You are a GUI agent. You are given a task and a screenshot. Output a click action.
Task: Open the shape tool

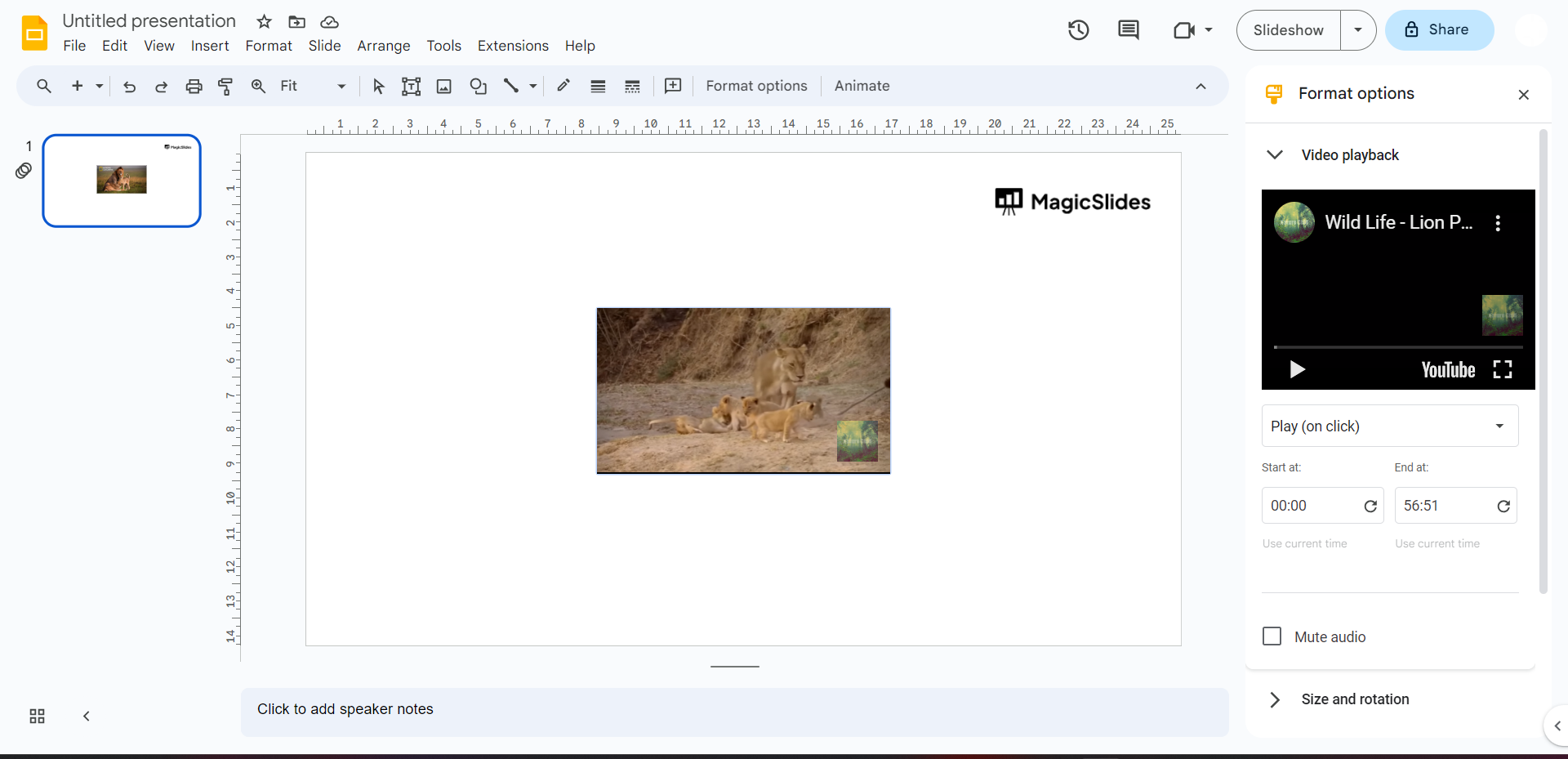(x=478, y=87)
